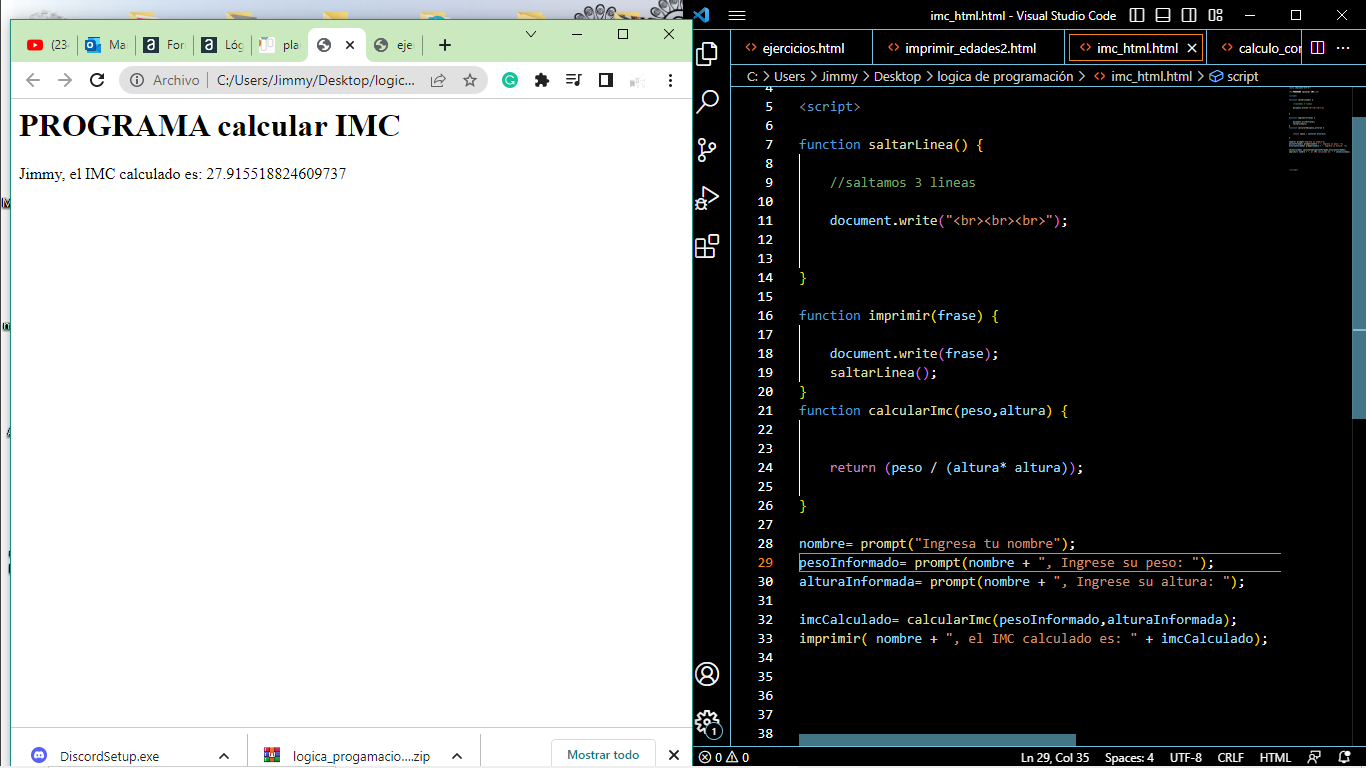Open Chrome's tab search dropdown
The image size is (1366, 768).
tap(531, 34)
